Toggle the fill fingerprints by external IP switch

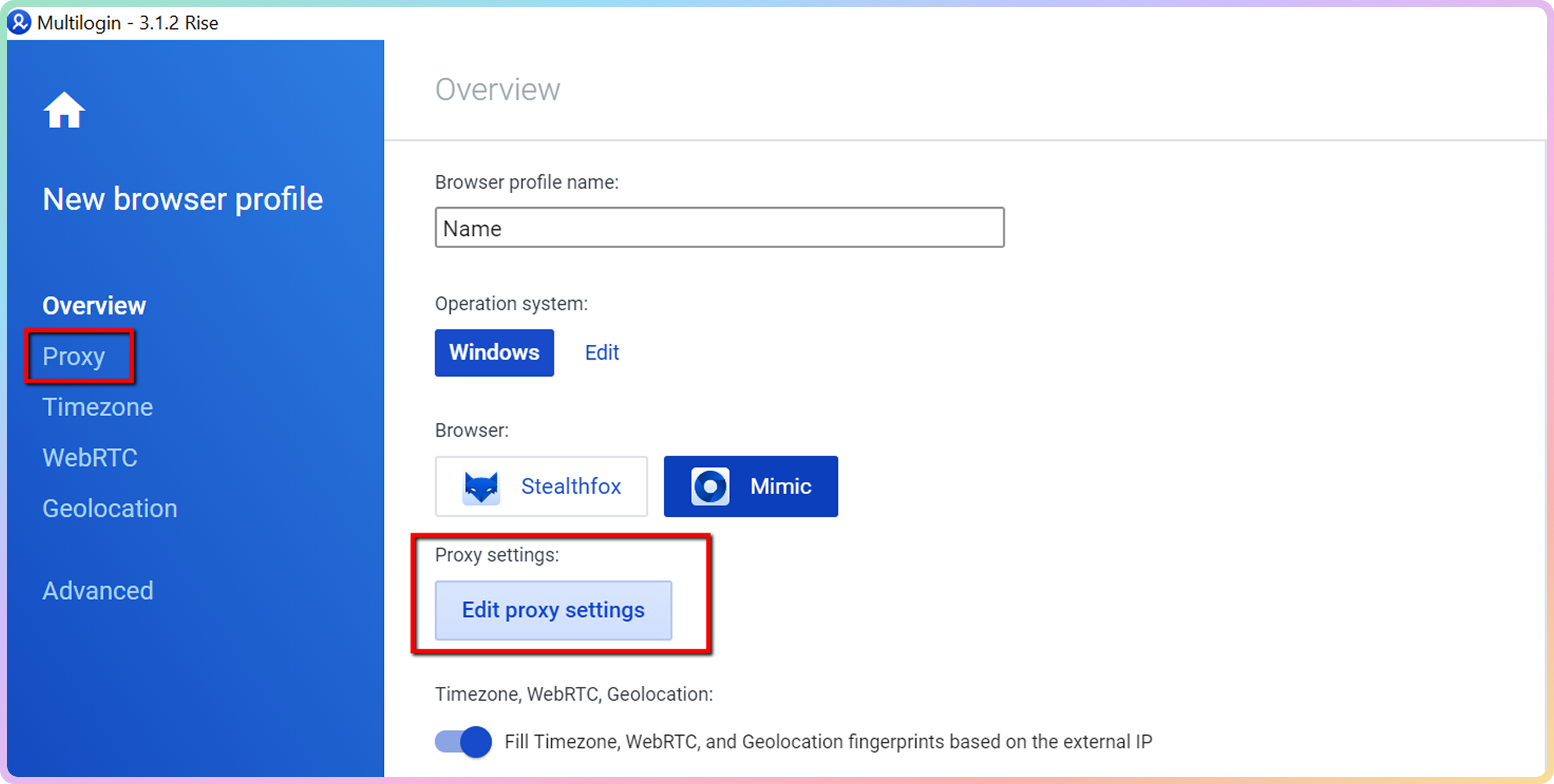(463, 741)
